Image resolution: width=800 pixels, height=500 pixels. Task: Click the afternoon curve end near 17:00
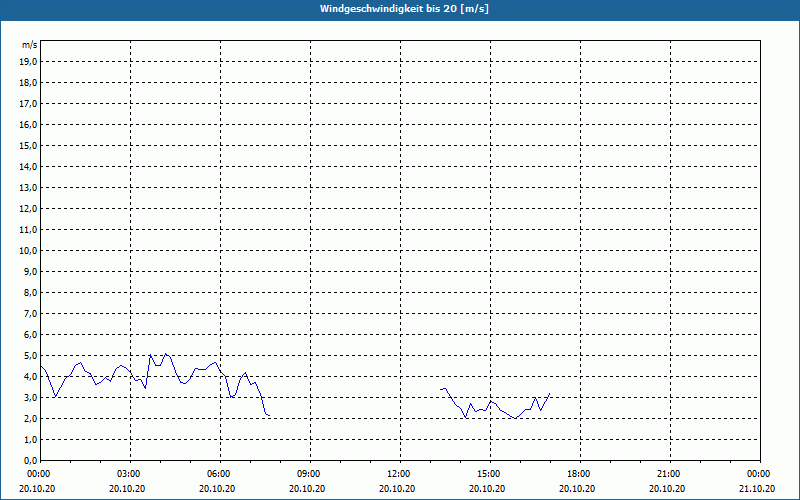pos(549,393)
